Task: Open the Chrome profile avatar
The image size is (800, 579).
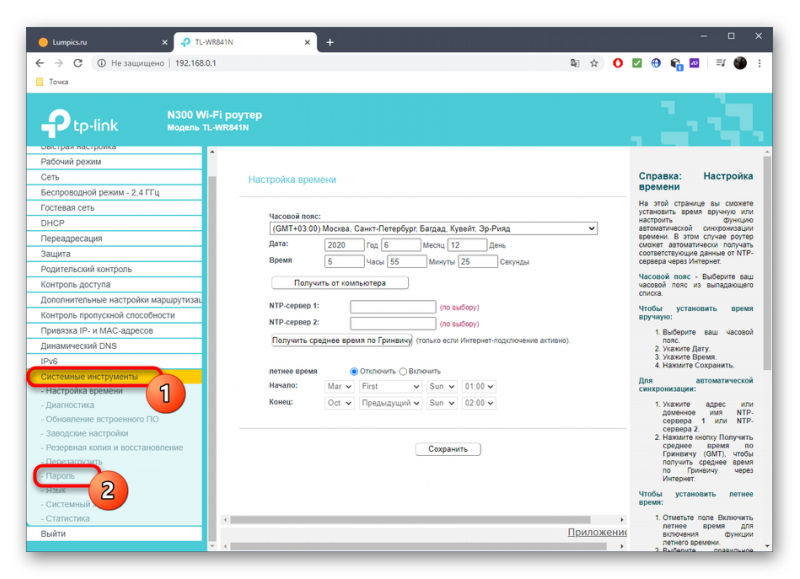Action: coord(740,63)
